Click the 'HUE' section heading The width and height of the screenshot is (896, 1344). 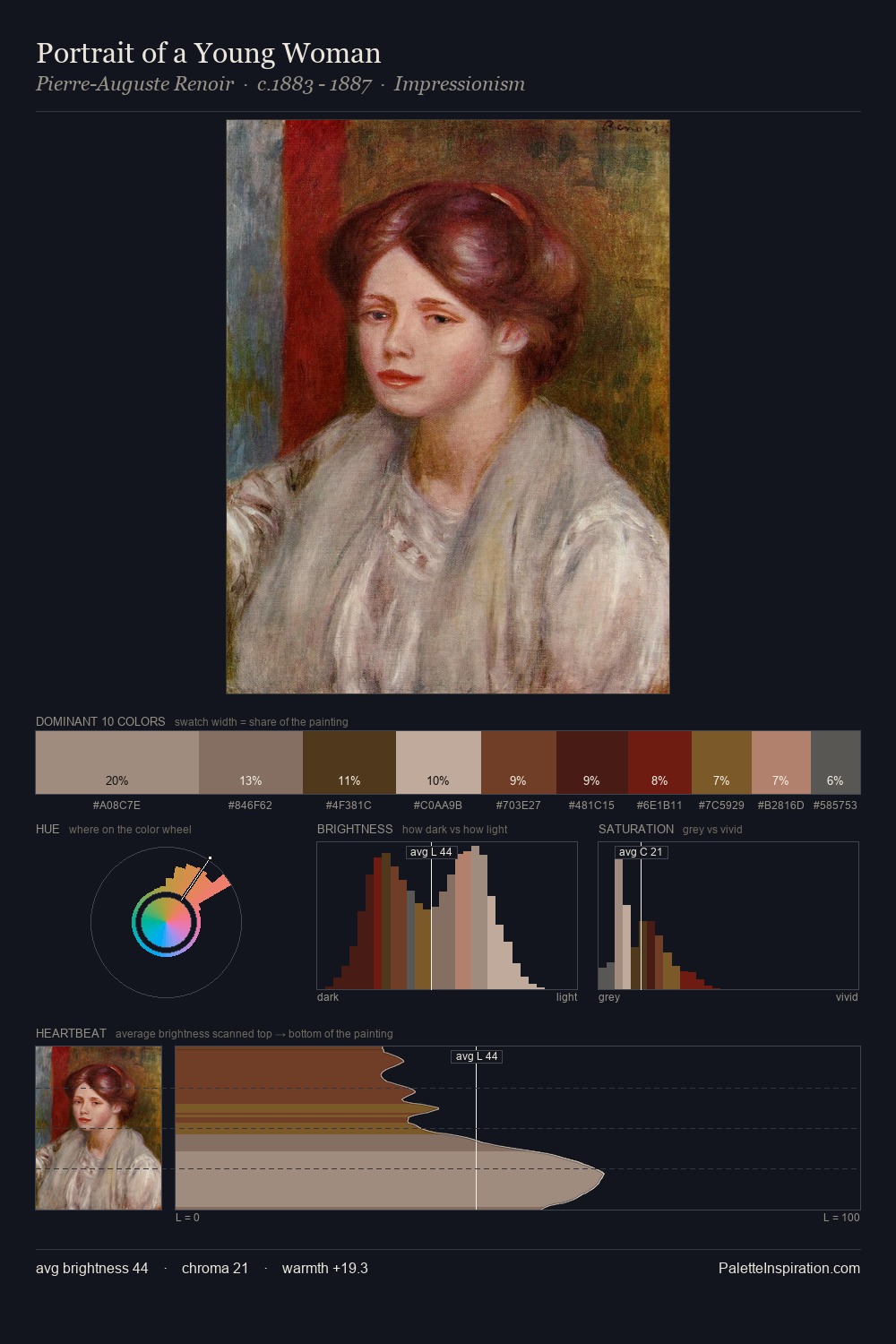[47, 829]
